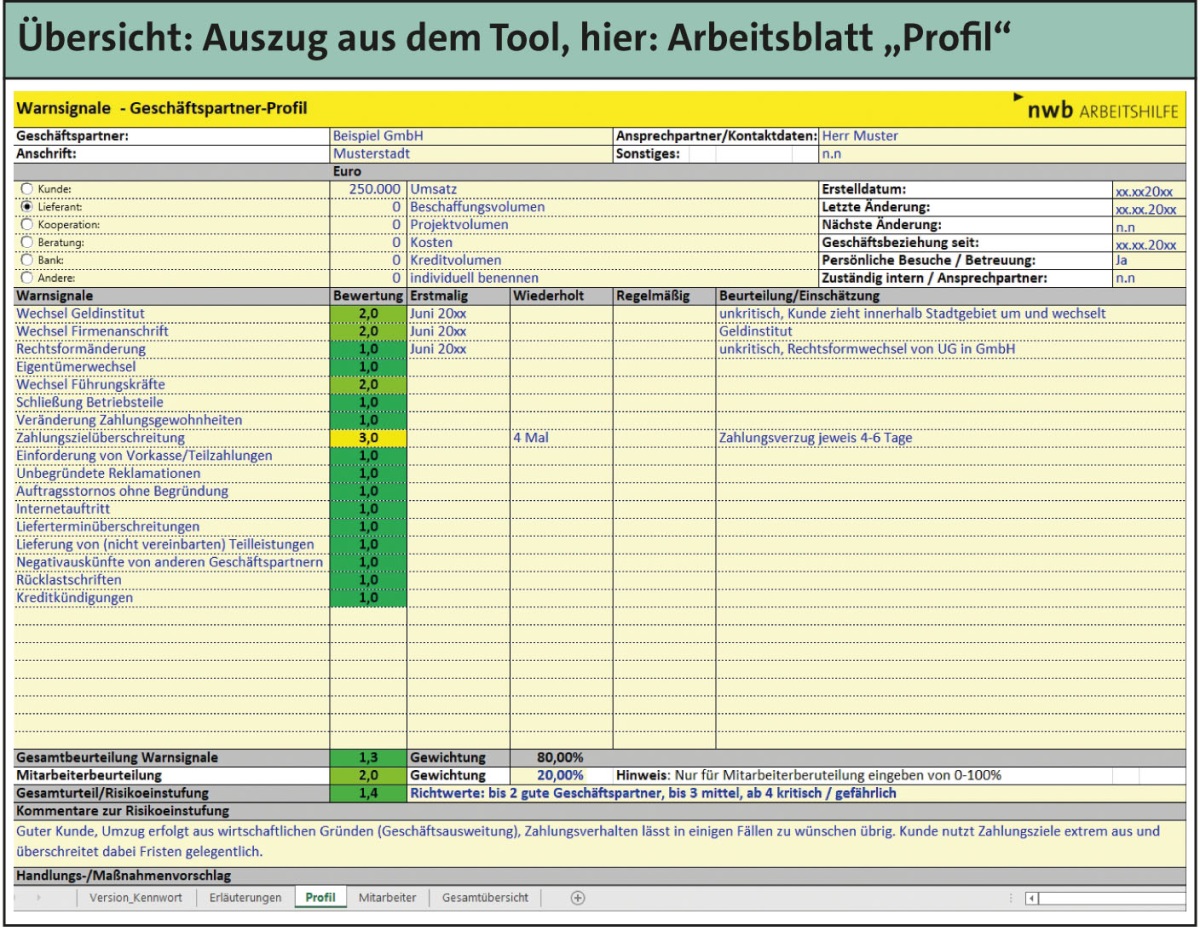Choose the Kooperation radio option
The image size is (1200, 931).
[x=27, y=224]
